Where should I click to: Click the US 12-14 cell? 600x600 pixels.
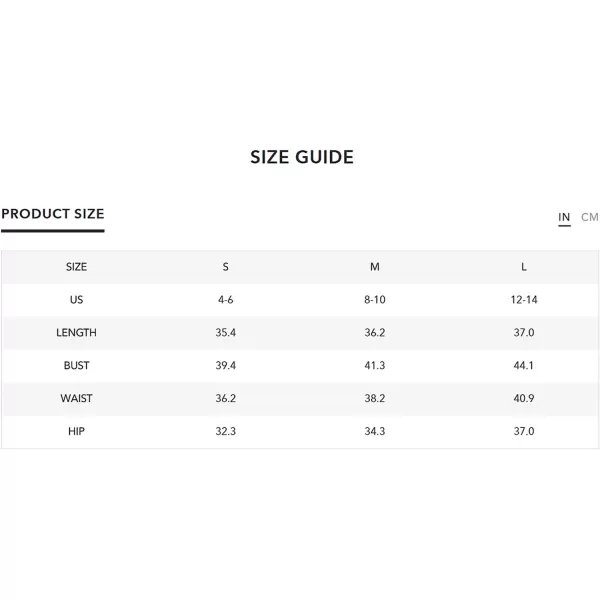click(524, 300)
